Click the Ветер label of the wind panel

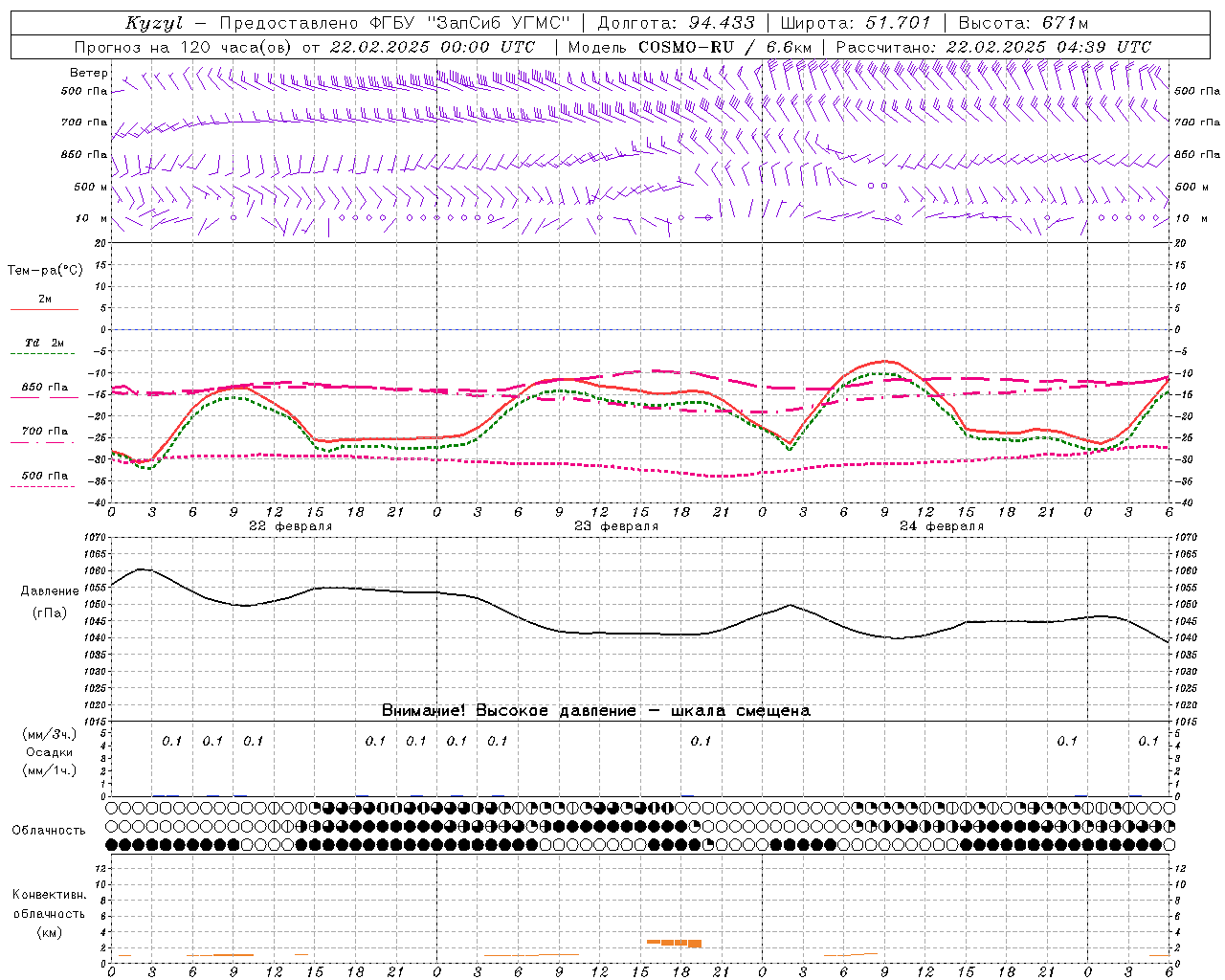click(x=89, y=73)
